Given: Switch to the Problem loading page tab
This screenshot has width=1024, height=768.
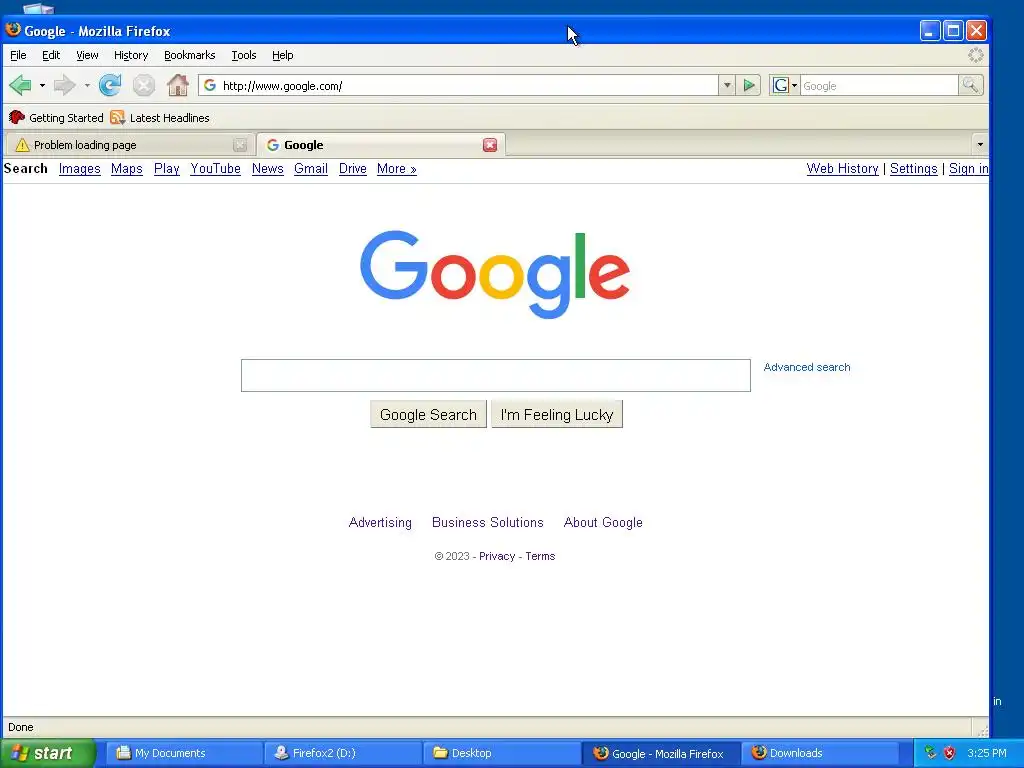Looking at the screenshot, I should (x=129, y=145).
